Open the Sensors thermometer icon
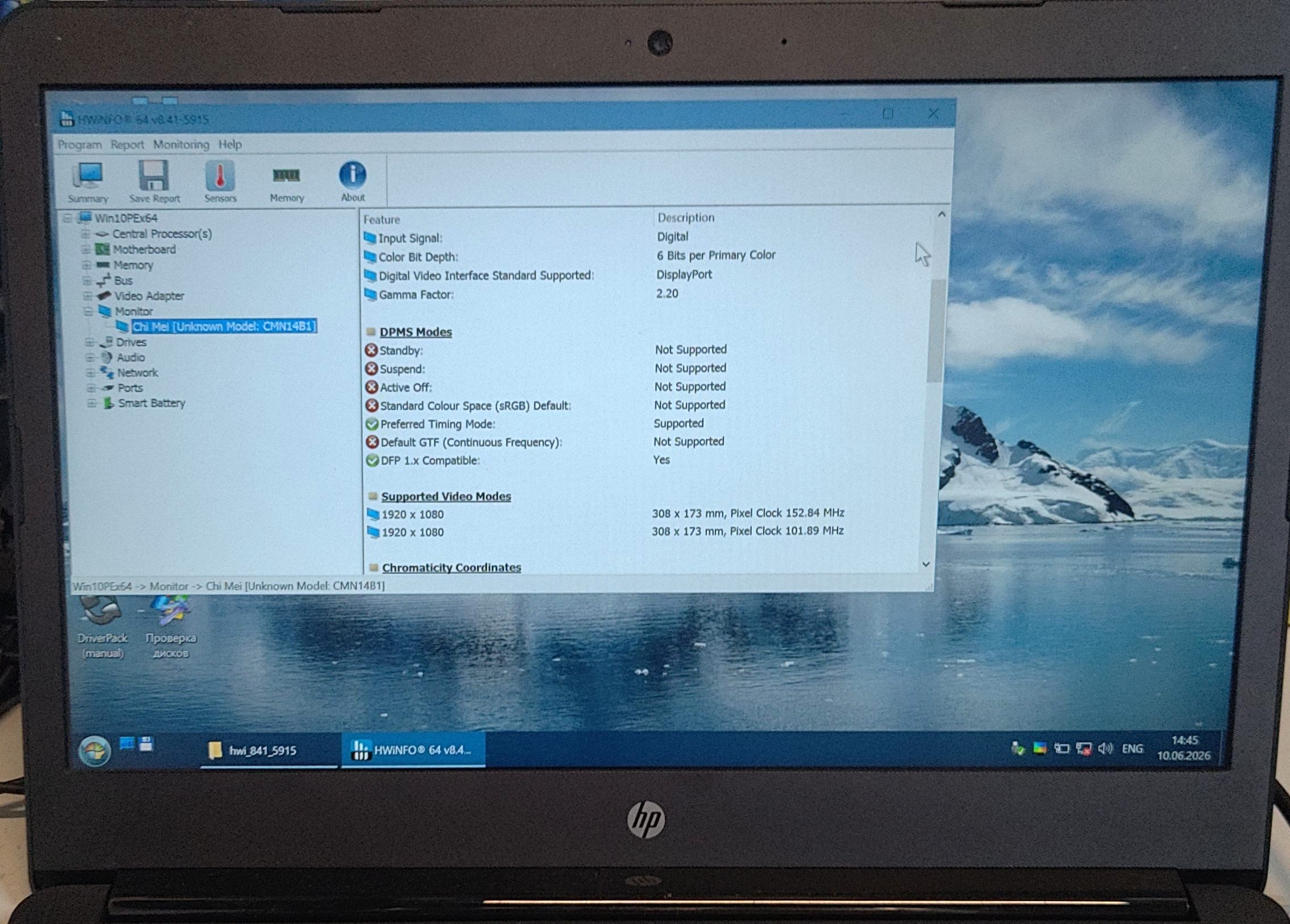This screenshot has width=1290, height=924. [220, 182]
